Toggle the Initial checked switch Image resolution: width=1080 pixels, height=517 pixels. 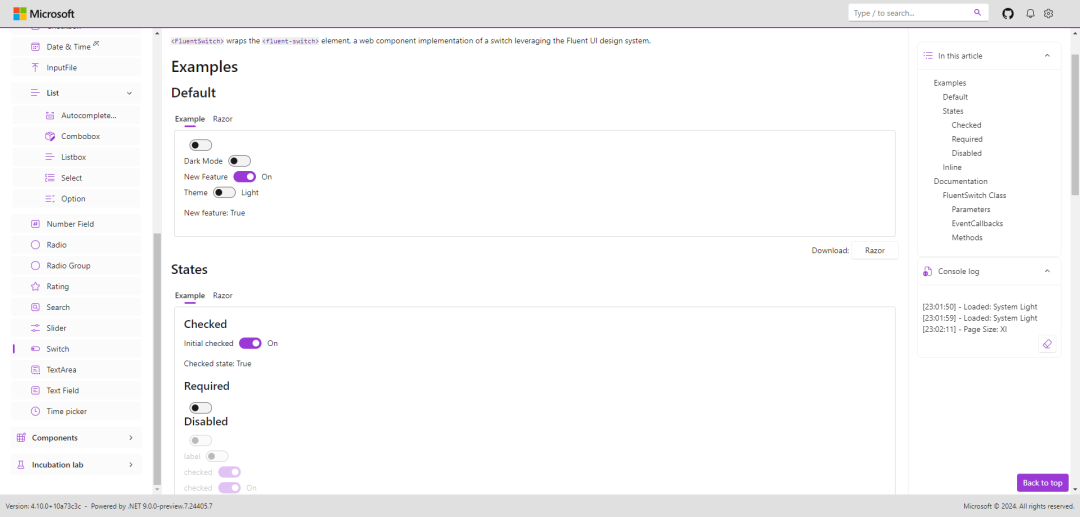pos(250,343)
